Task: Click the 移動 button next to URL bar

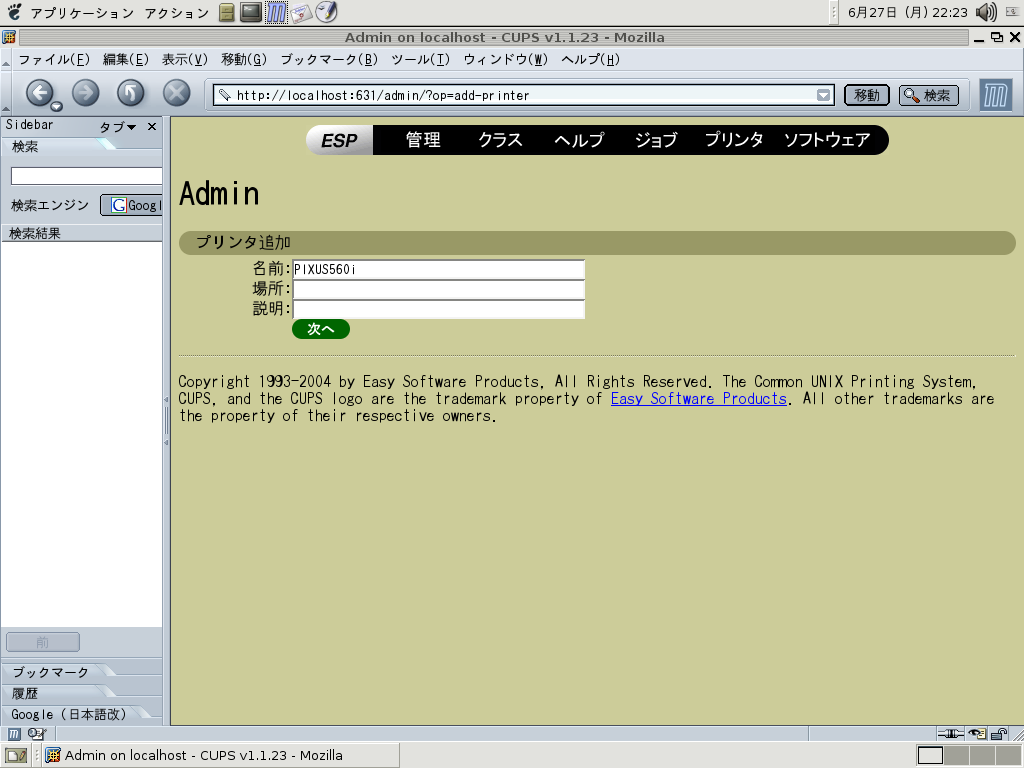Action: coord(867,95)
